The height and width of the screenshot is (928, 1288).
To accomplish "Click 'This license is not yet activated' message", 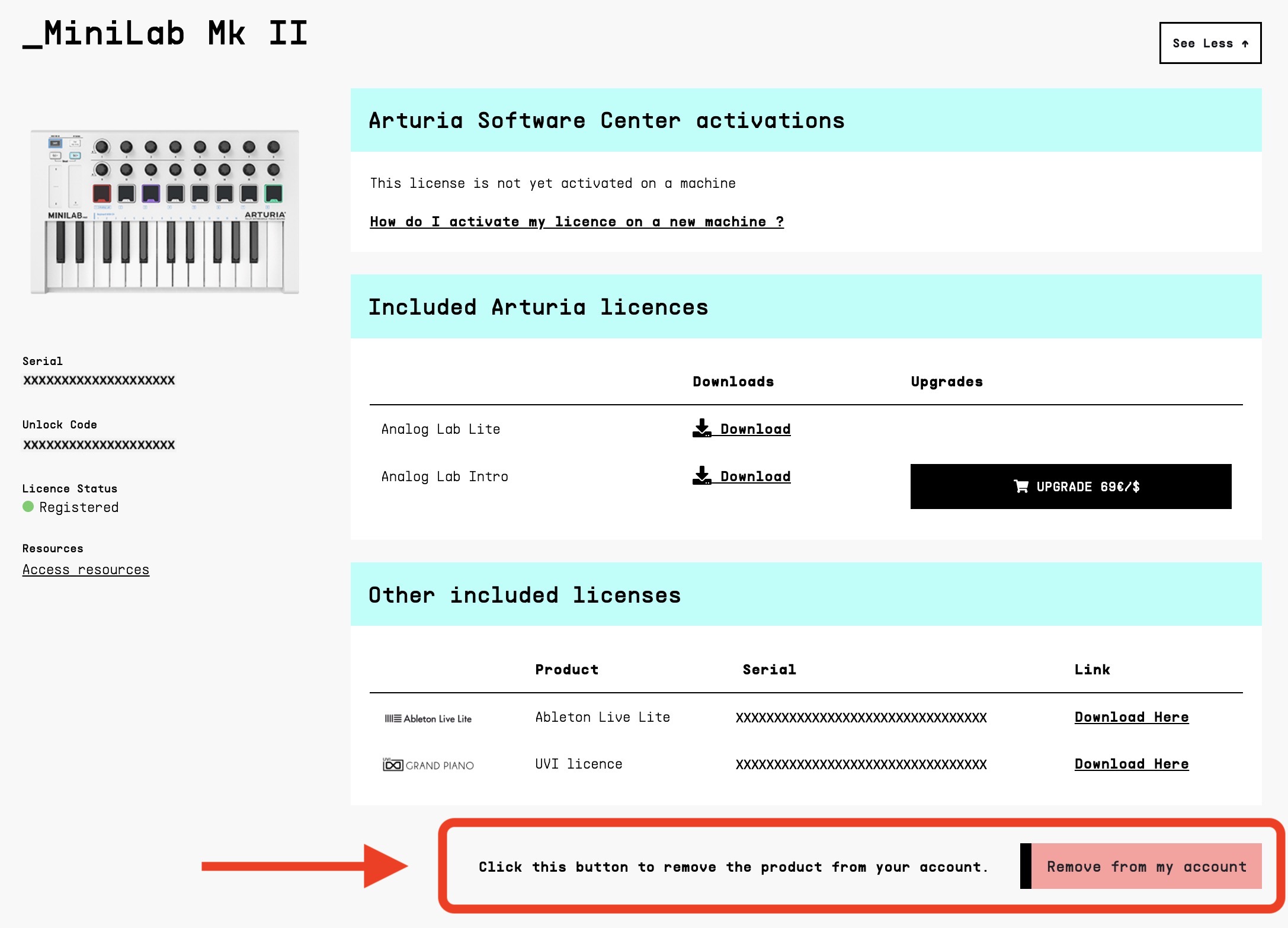I will 553,183.
